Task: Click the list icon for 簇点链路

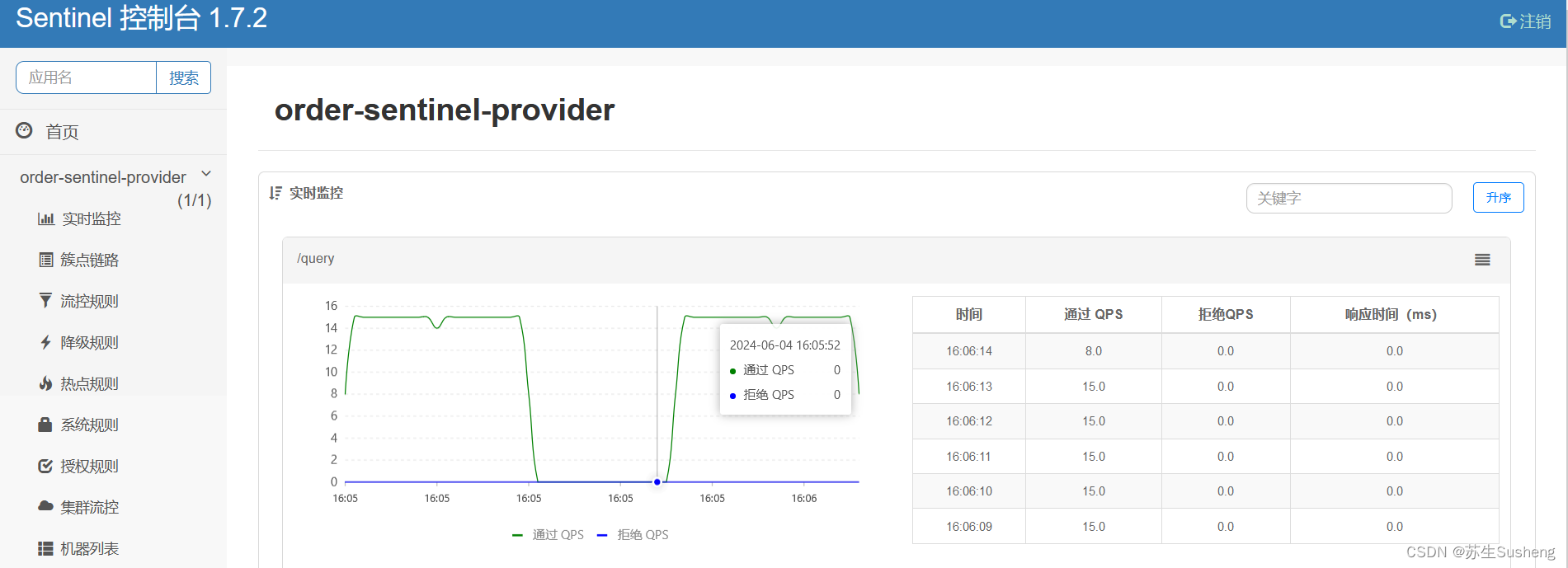Action: coord(46,260)
